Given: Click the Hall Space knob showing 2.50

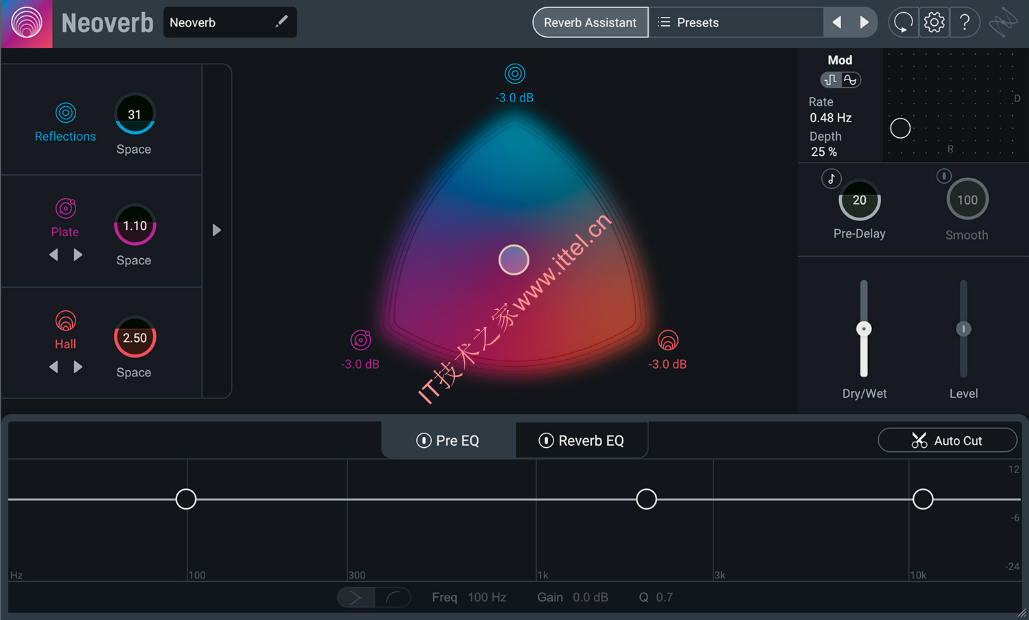Looking at the screenshot, I should click(x=135, y=337).
